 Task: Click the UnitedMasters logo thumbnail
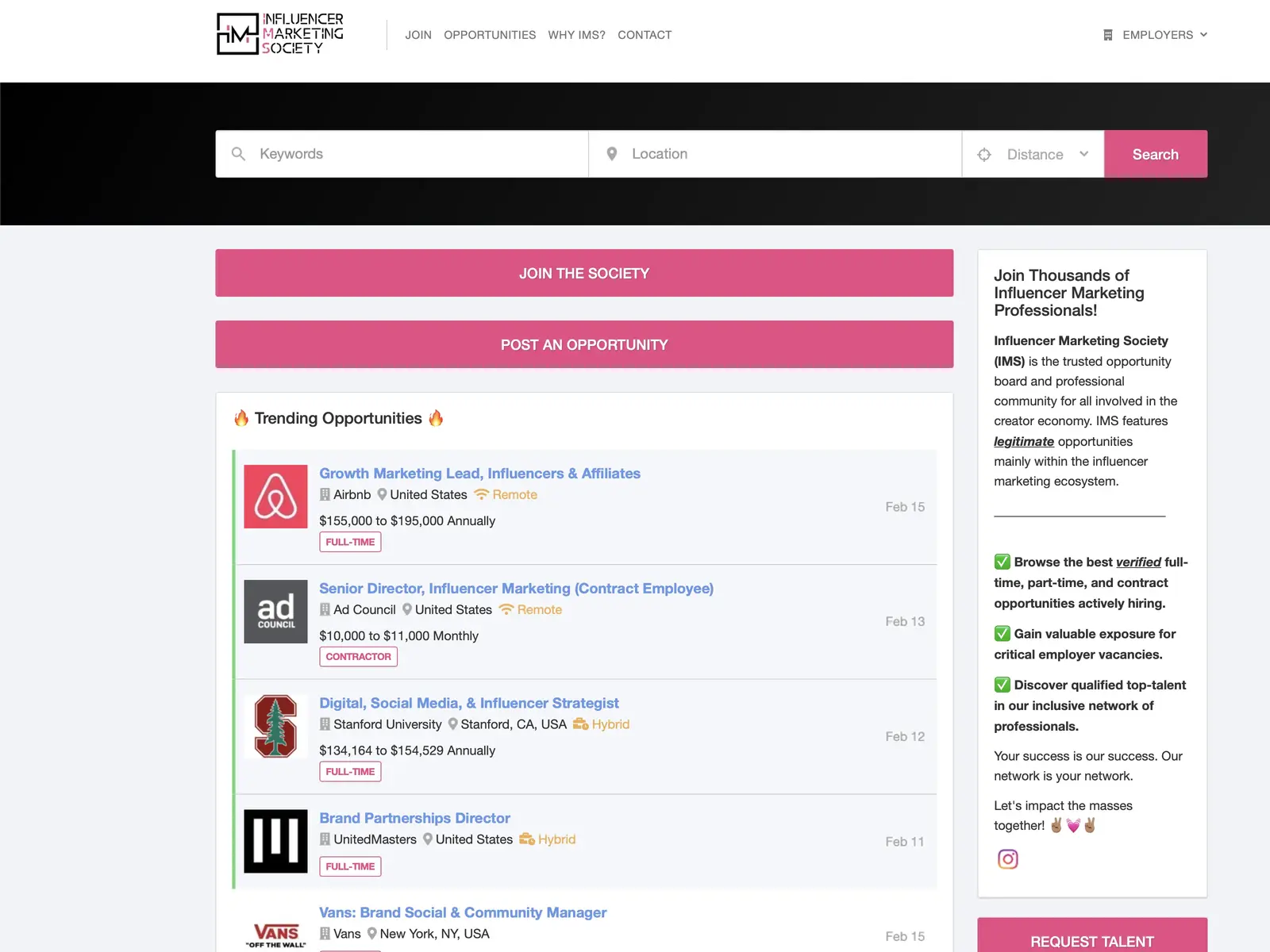coord(275,841)
